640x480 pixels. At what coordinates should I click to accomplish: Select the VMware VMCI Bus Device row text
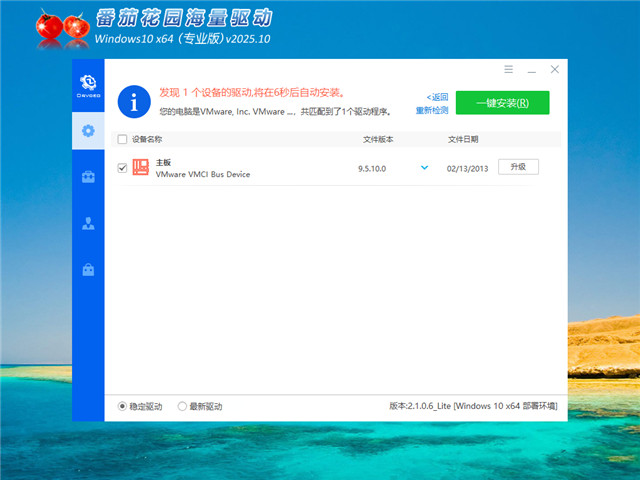click(x=203, y=174)
